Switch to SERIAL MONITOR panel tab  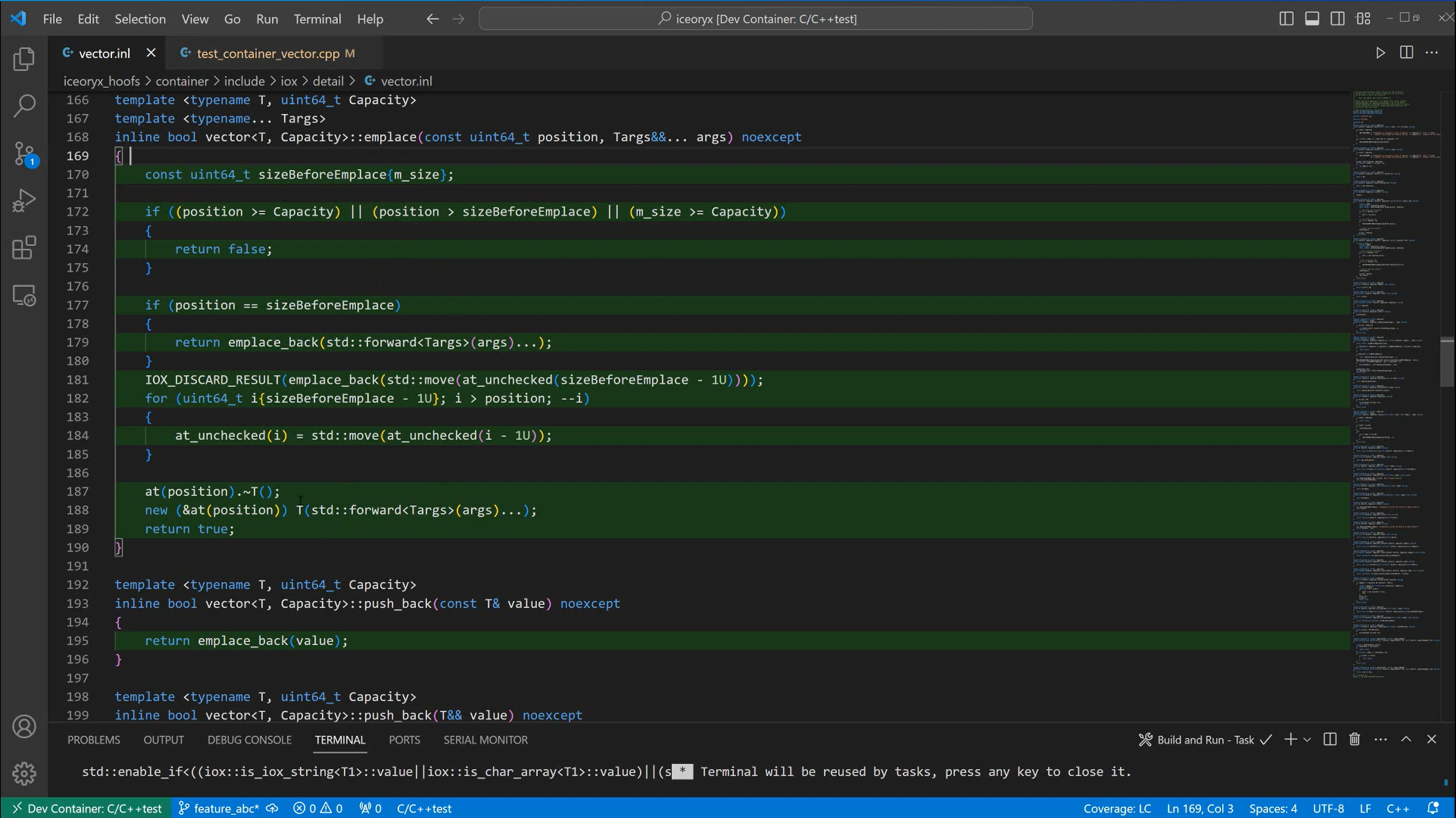[x=485, y=739]
